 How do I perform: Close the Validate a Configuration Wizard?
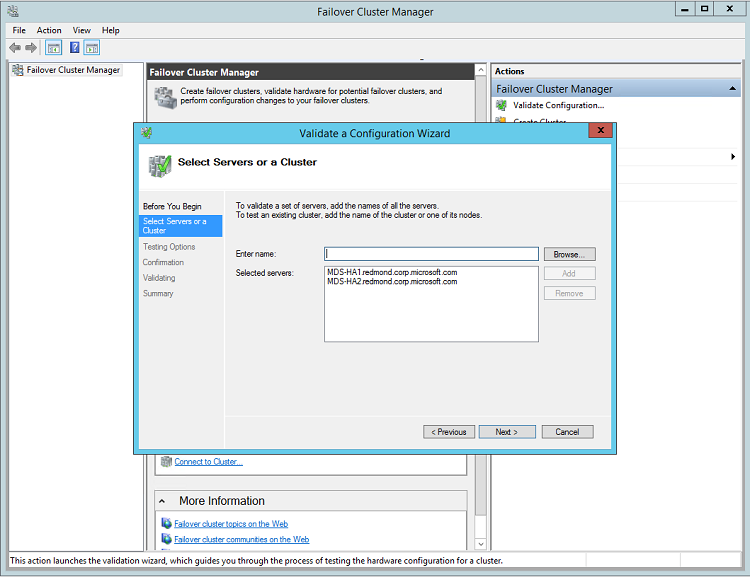[x=600, y=130]
